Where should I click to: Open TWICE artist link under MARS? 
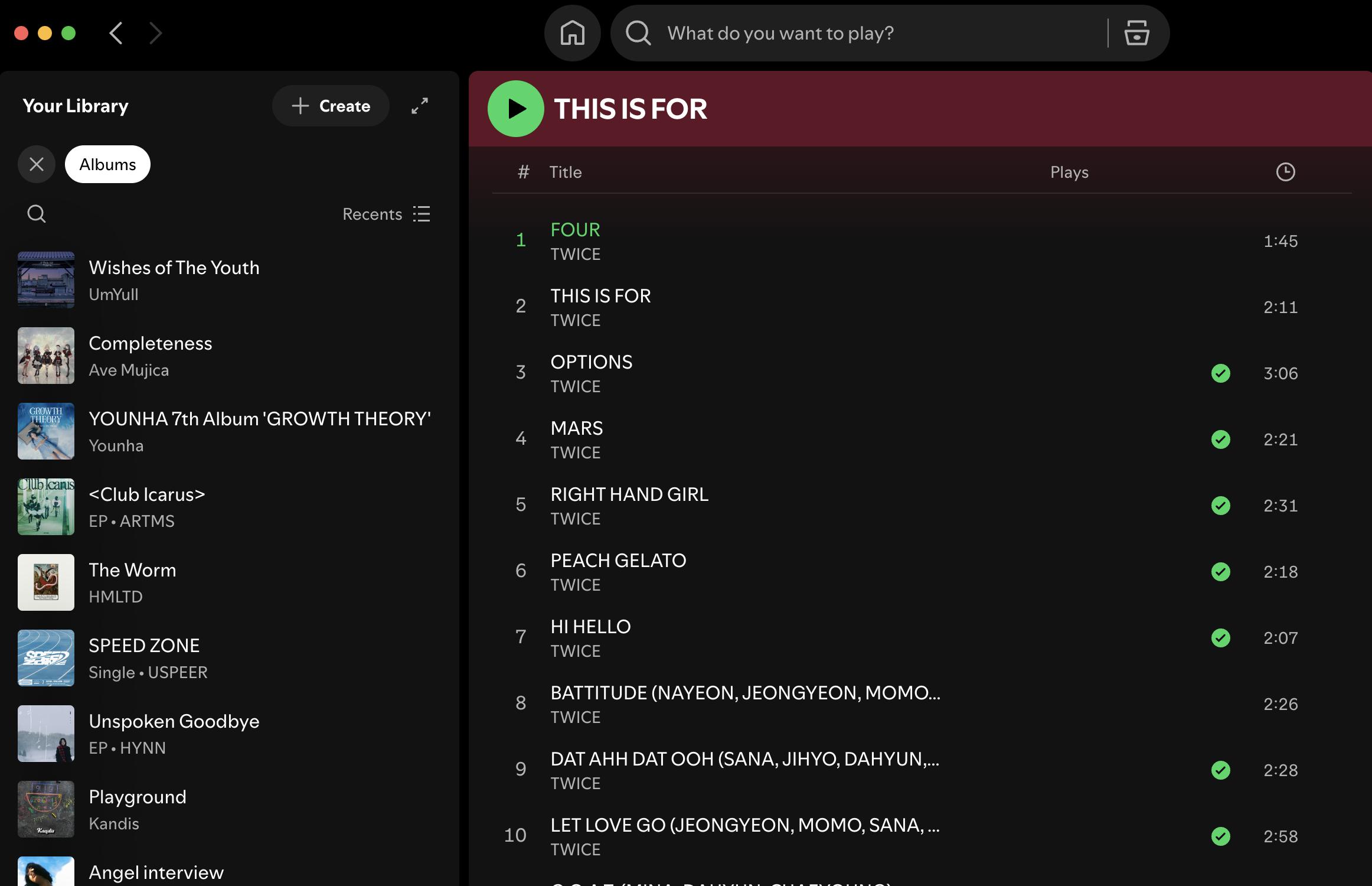[x=575, y=452]
